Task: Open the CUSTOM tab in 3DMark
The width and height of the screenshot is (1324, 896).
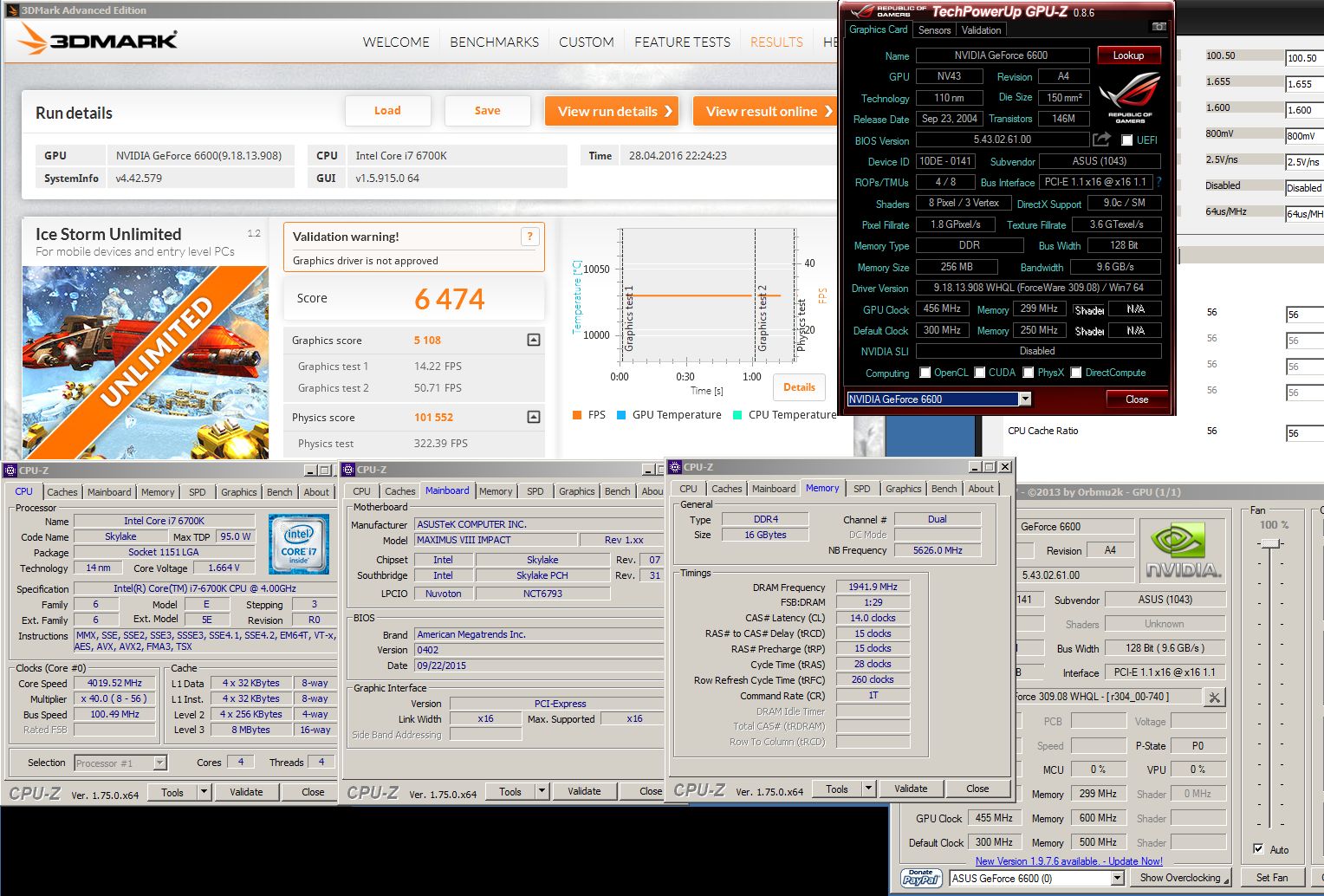Action: (x=587, y=42)
